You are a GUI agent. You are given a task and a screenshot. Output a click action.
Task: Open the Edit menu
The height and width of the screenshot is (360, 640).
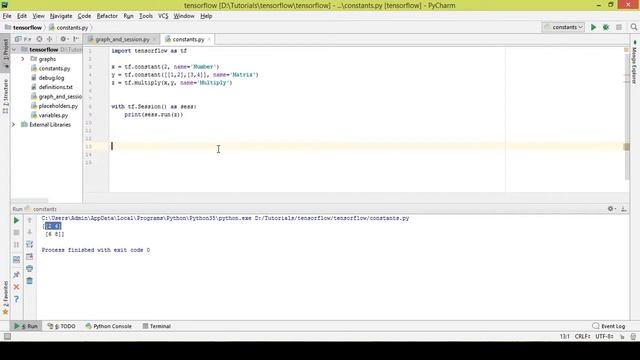tap(22, 16)
